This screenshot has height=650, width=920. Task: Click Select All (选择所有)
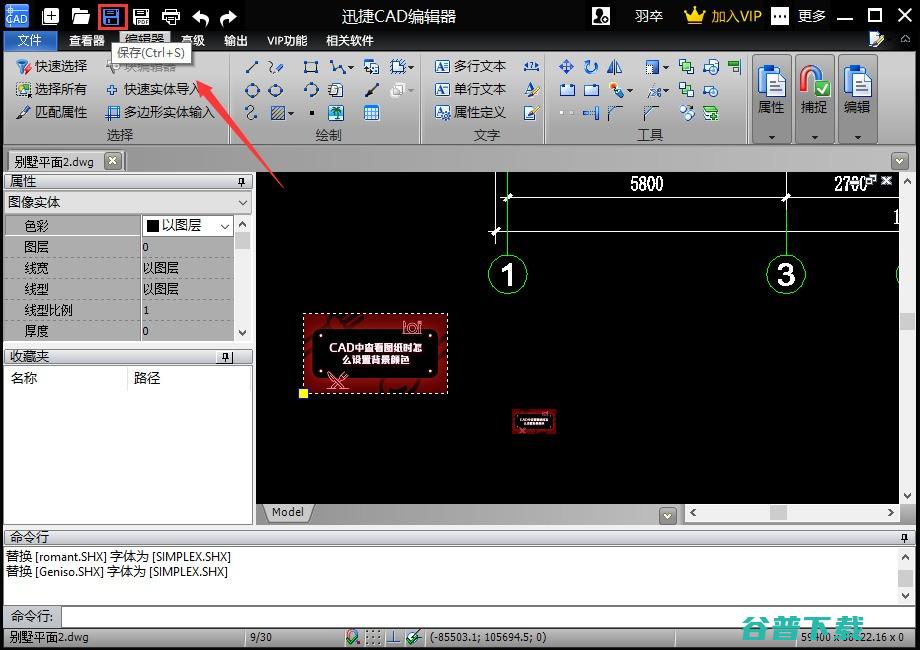[x=52, y=89]
